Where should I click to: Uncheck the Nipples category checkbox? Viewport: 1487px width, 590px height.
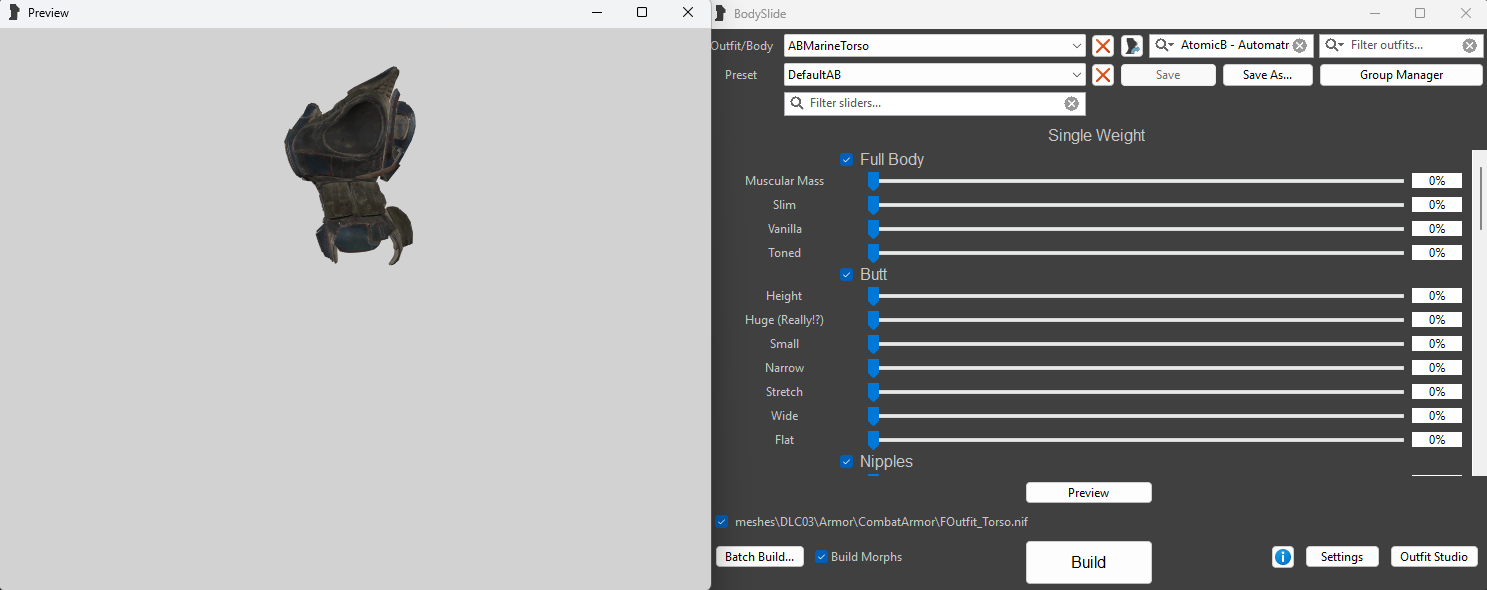click(x=846, y=462)
